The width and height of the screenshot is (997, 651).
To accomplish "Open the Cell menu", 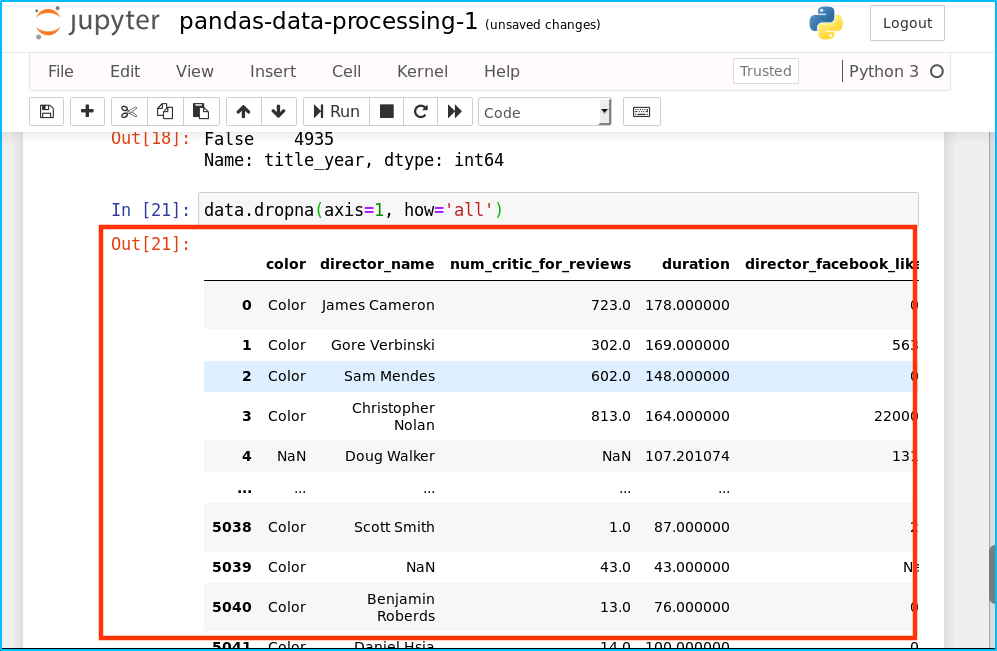I will [347, 71].
